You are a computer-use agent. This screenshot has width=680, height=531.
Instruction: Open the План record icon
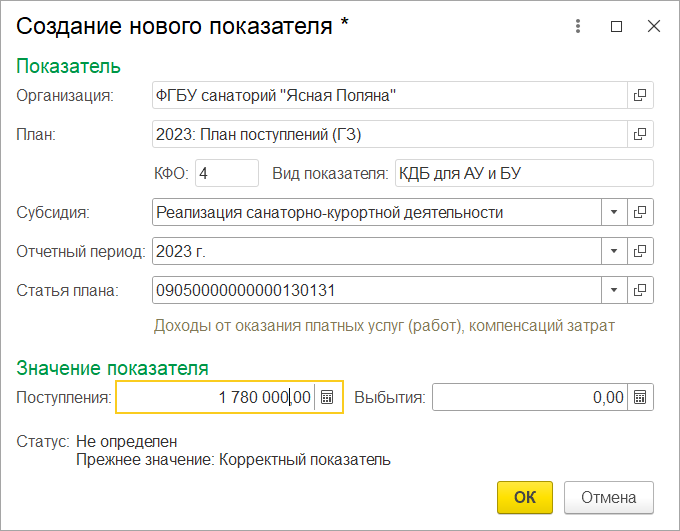tap(640, 134)
